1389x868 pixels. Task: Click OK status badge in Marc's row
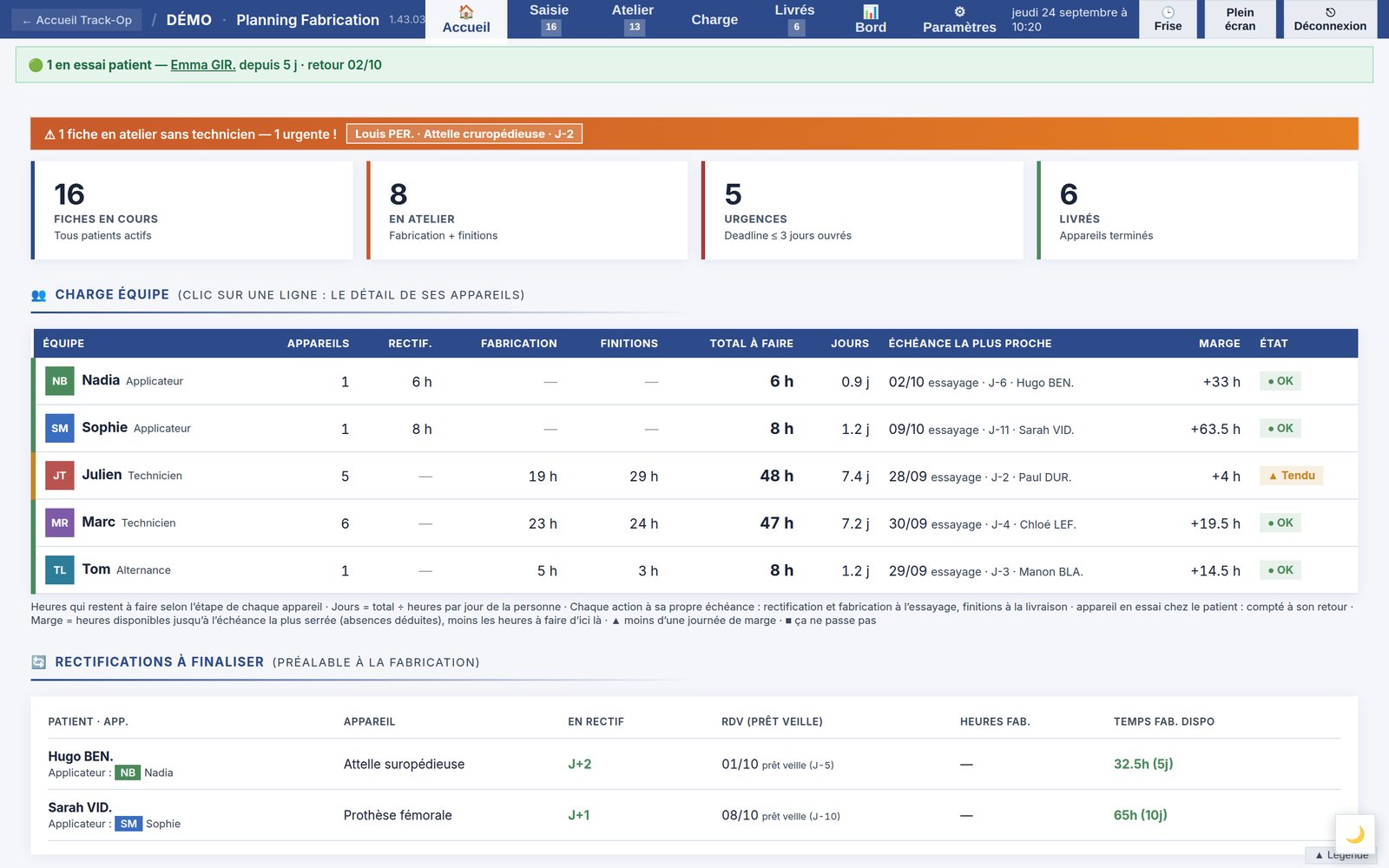[x=1280, y=523]
